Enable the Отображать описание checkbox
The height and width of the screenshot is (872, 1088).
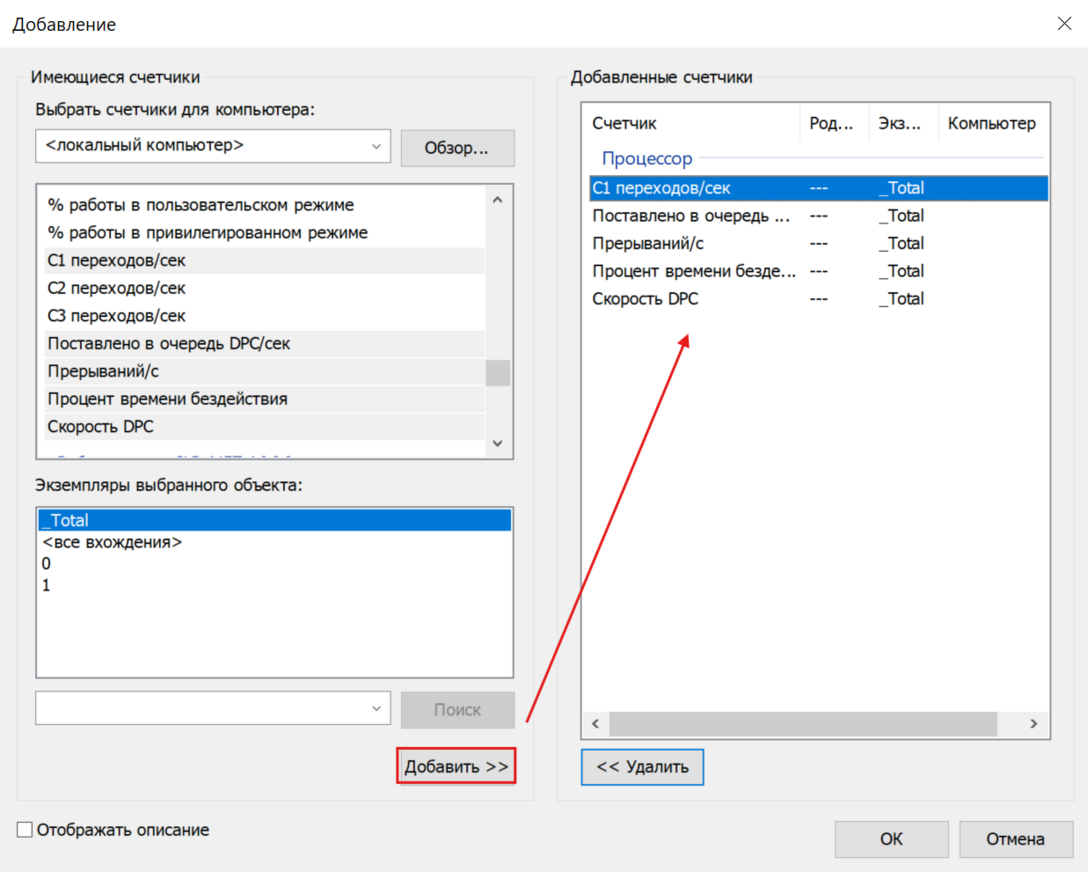tap(25, 830)
